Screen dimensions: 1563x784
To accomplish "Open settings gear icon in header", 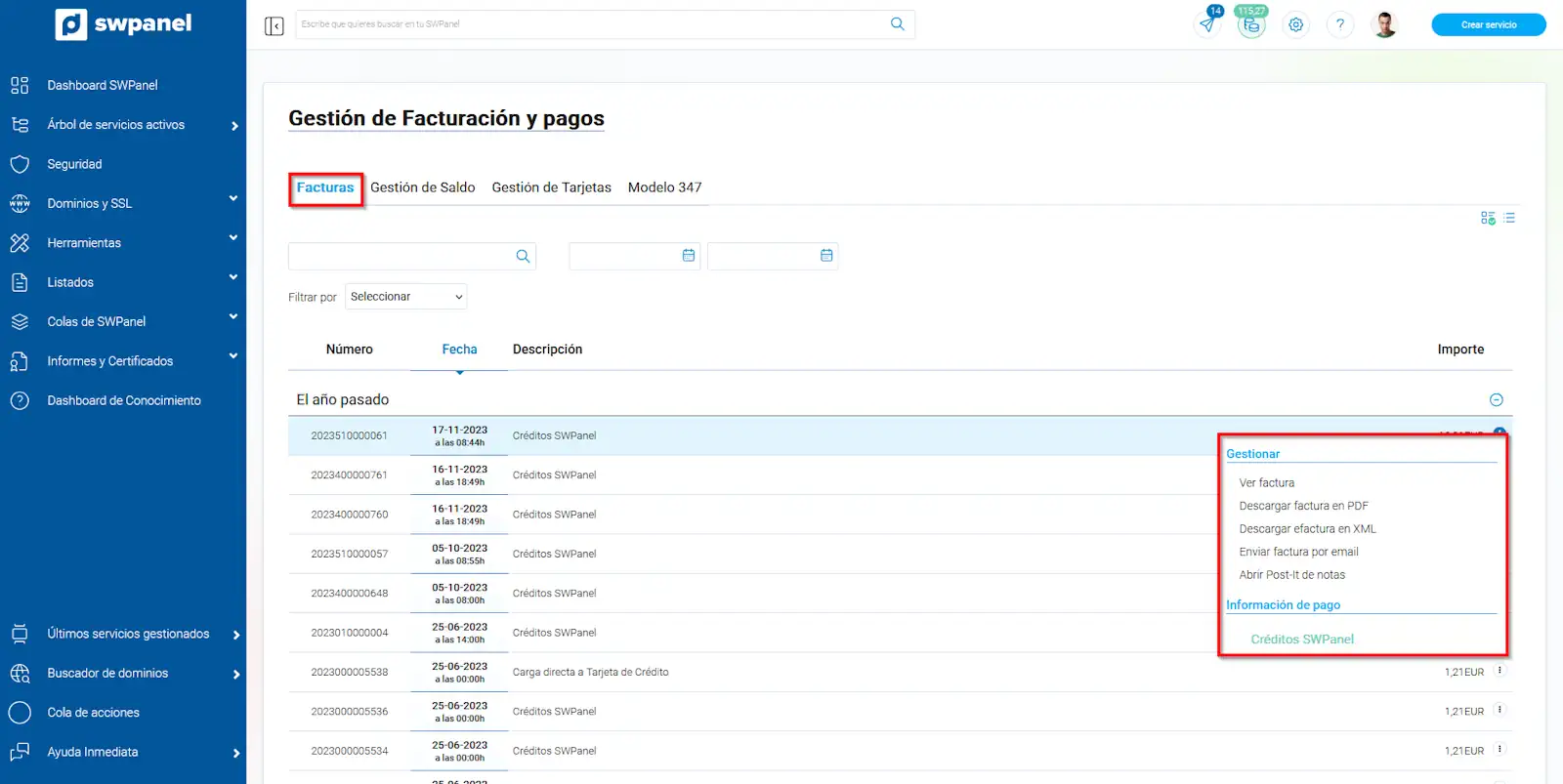I will coord(1295,24).
